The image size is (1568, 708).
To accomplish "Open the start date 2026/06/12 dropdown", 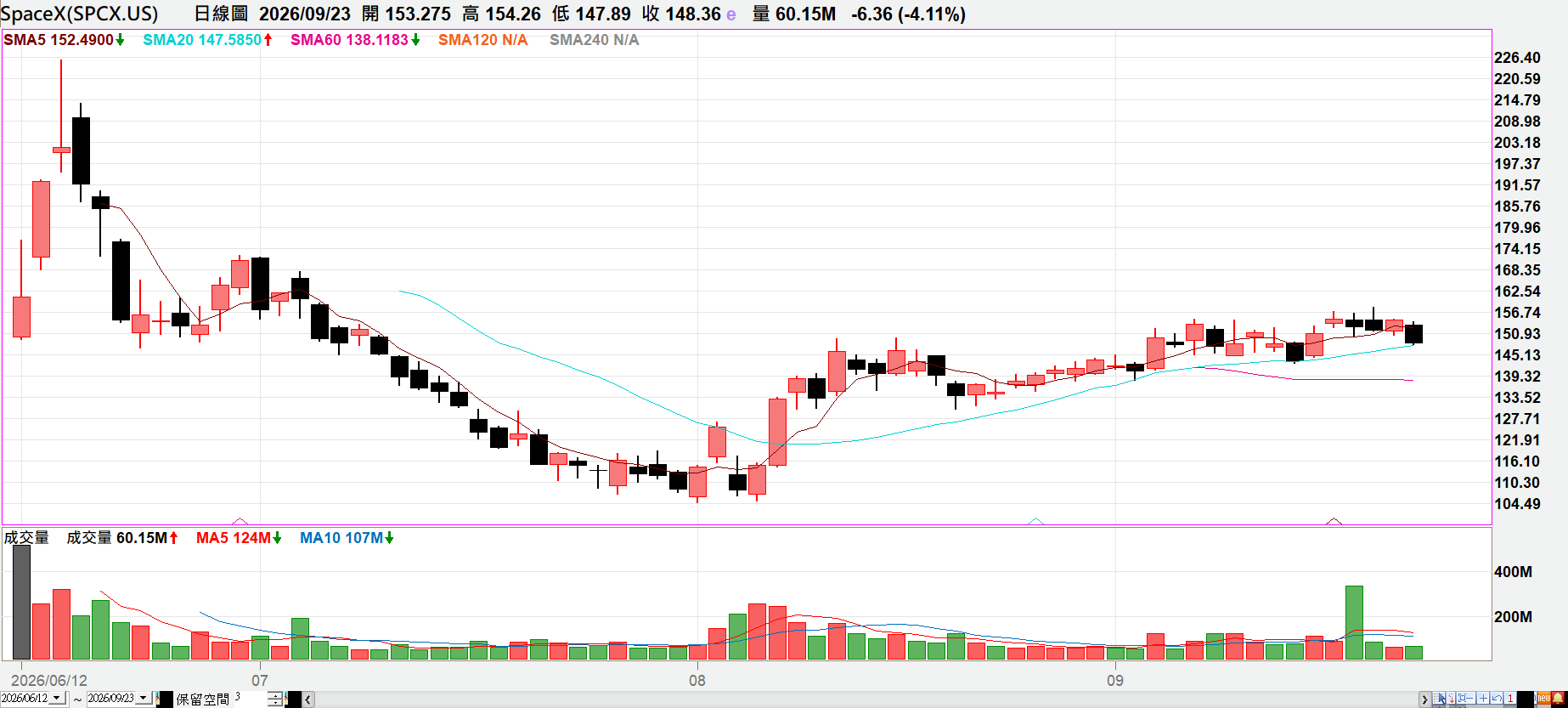I will tap(57, 698).
